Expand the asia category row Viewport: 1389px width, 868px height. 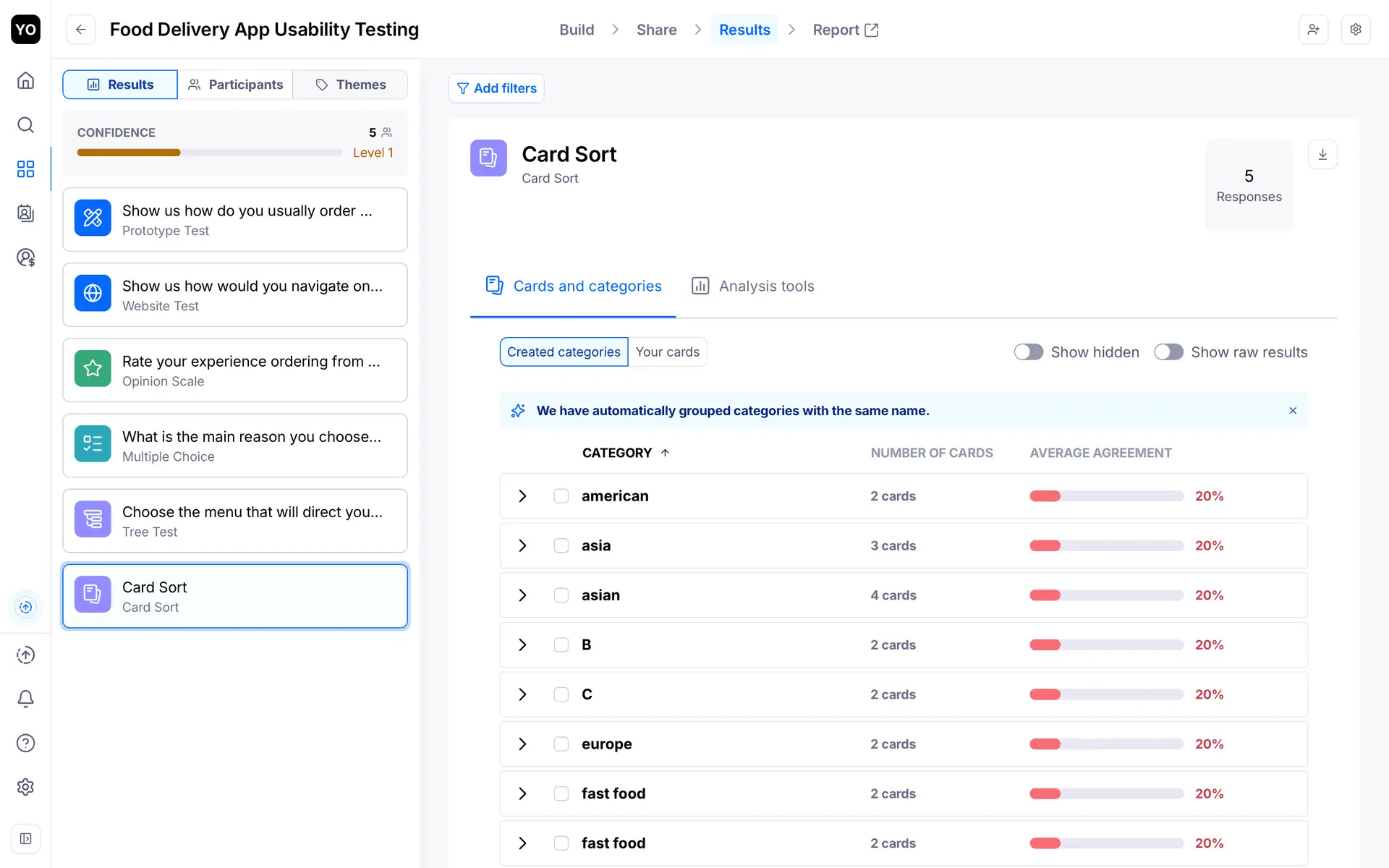click(522, 545)
